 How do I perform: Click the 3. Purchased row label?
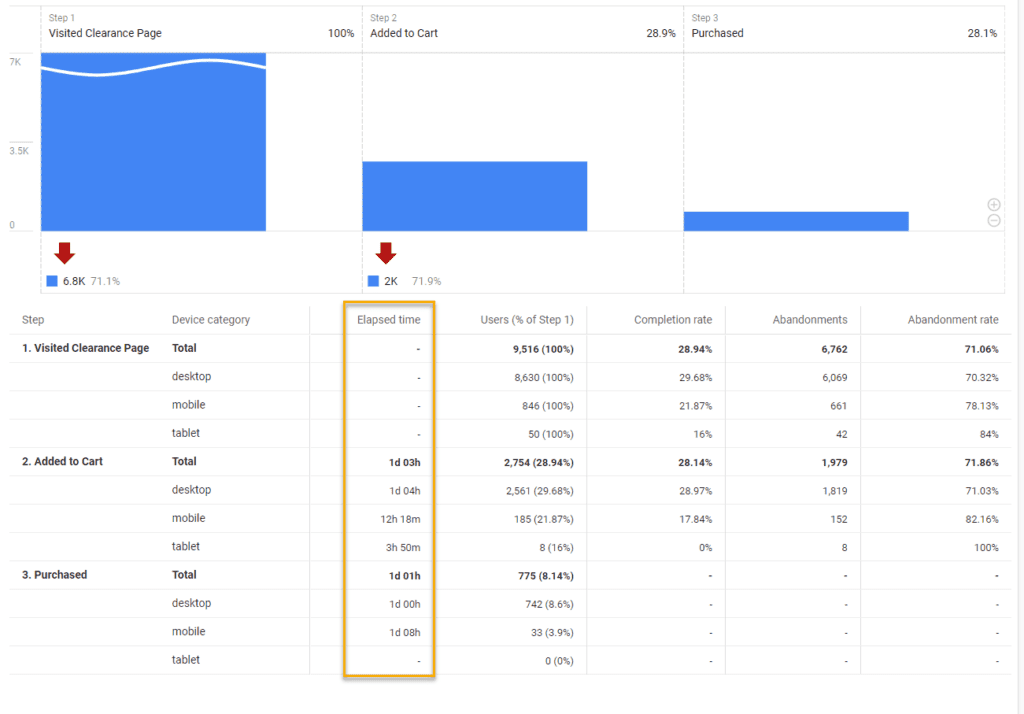tap(54, 575)
